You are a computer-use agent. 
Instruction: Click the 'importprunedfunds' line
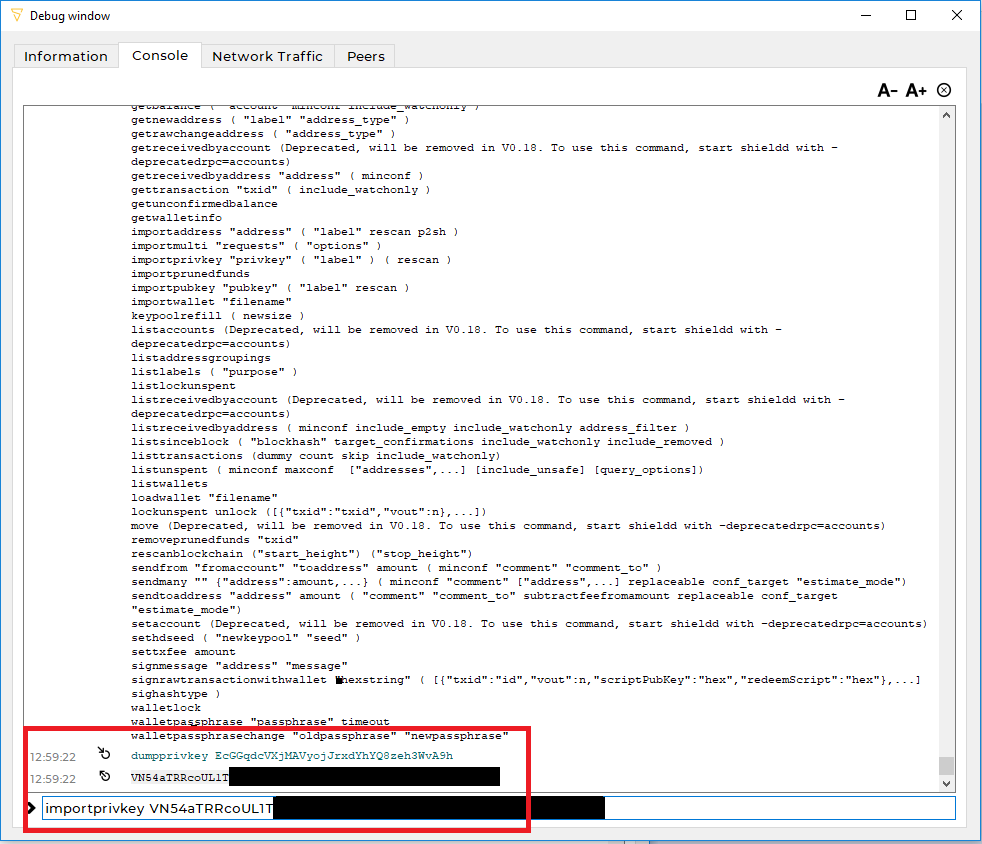190,274
